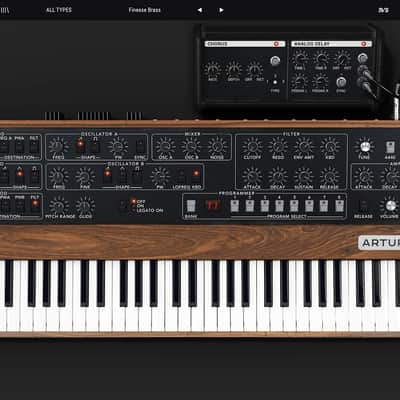
Task: Select Program 8 button
Action: [339, 206]
